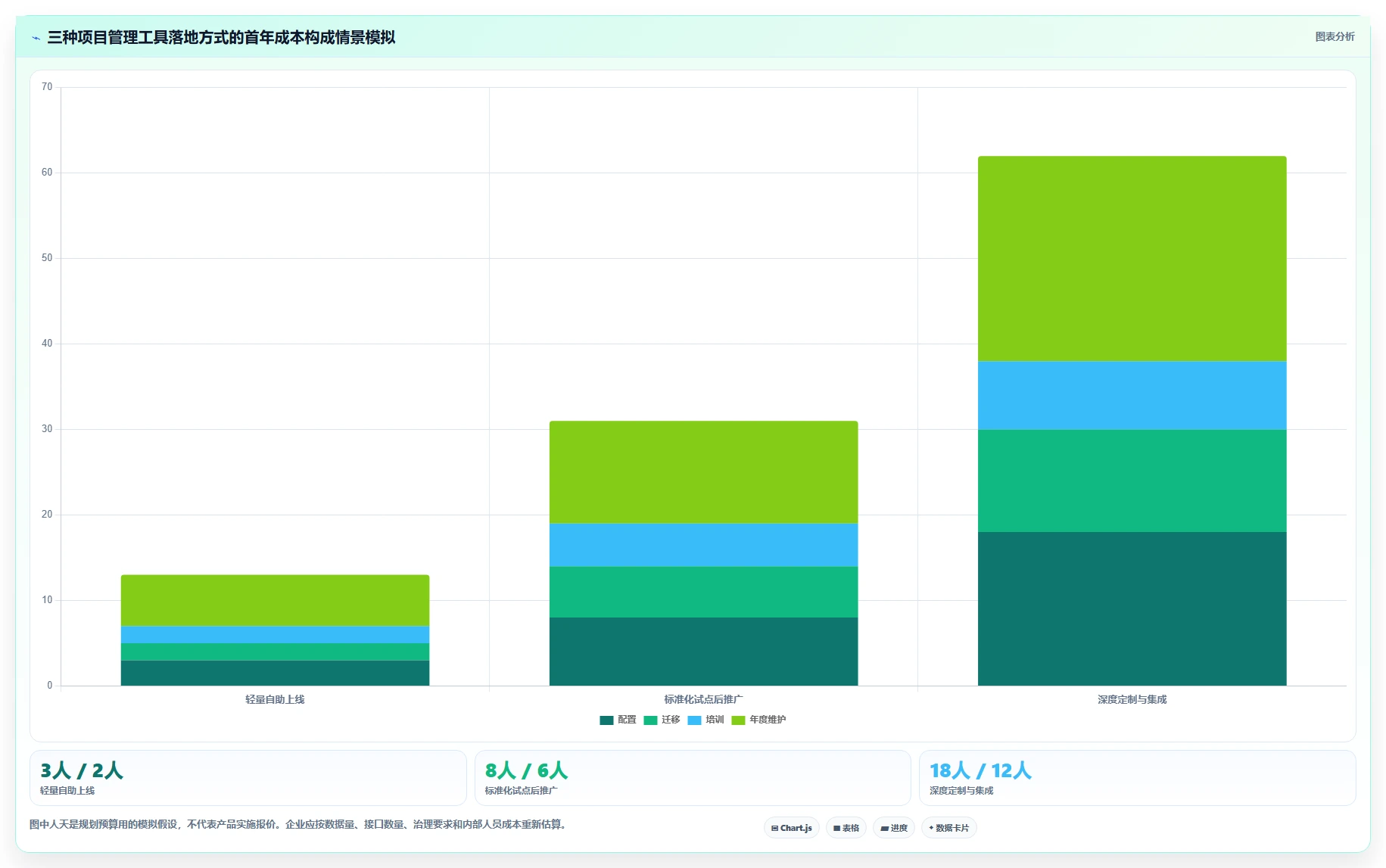This screenshot has height=868, width=1386.
Task: Click the Chart.js chip
Action: [792, 828]
